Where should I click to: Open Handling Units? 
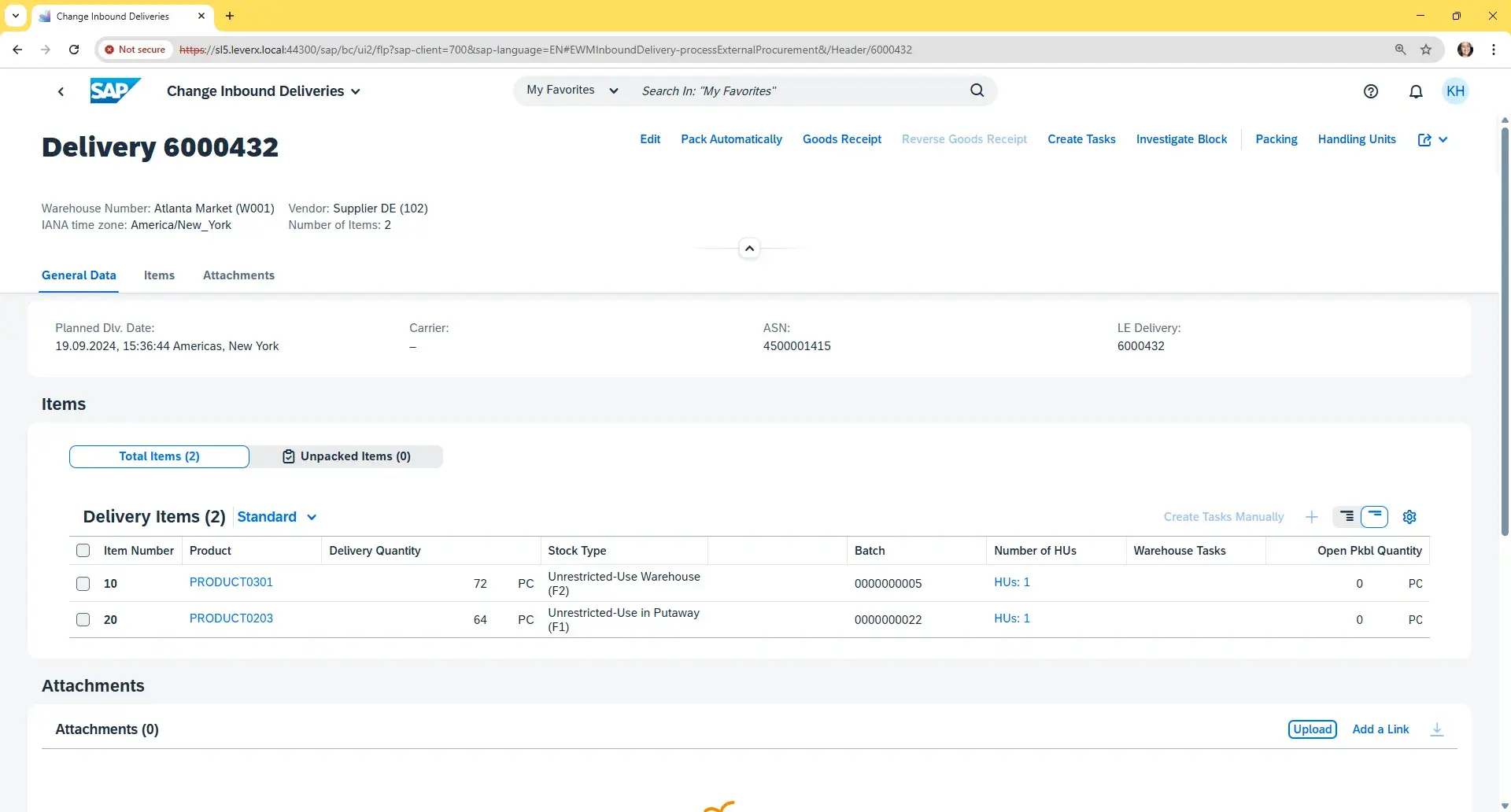click(1357, 139)
